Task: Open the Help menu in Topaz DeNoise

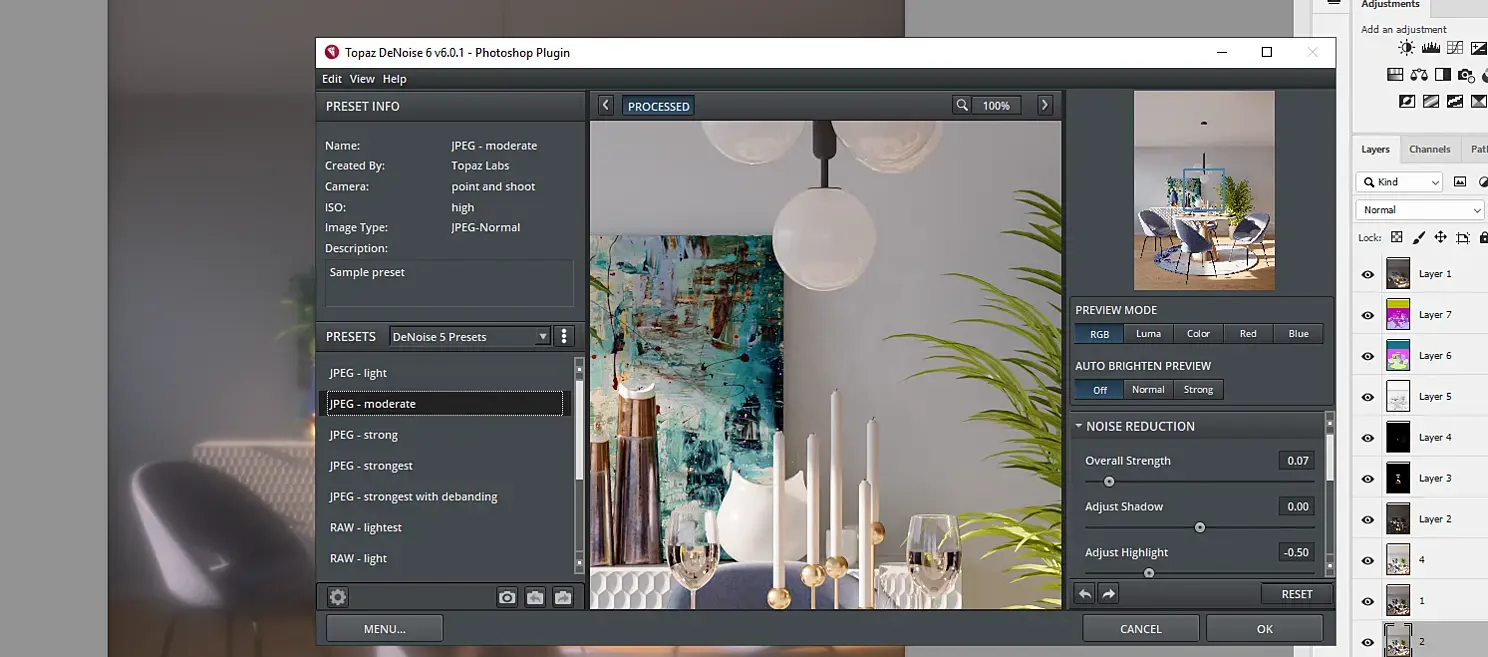Action: pyautogui.click(x=395, y=79)
